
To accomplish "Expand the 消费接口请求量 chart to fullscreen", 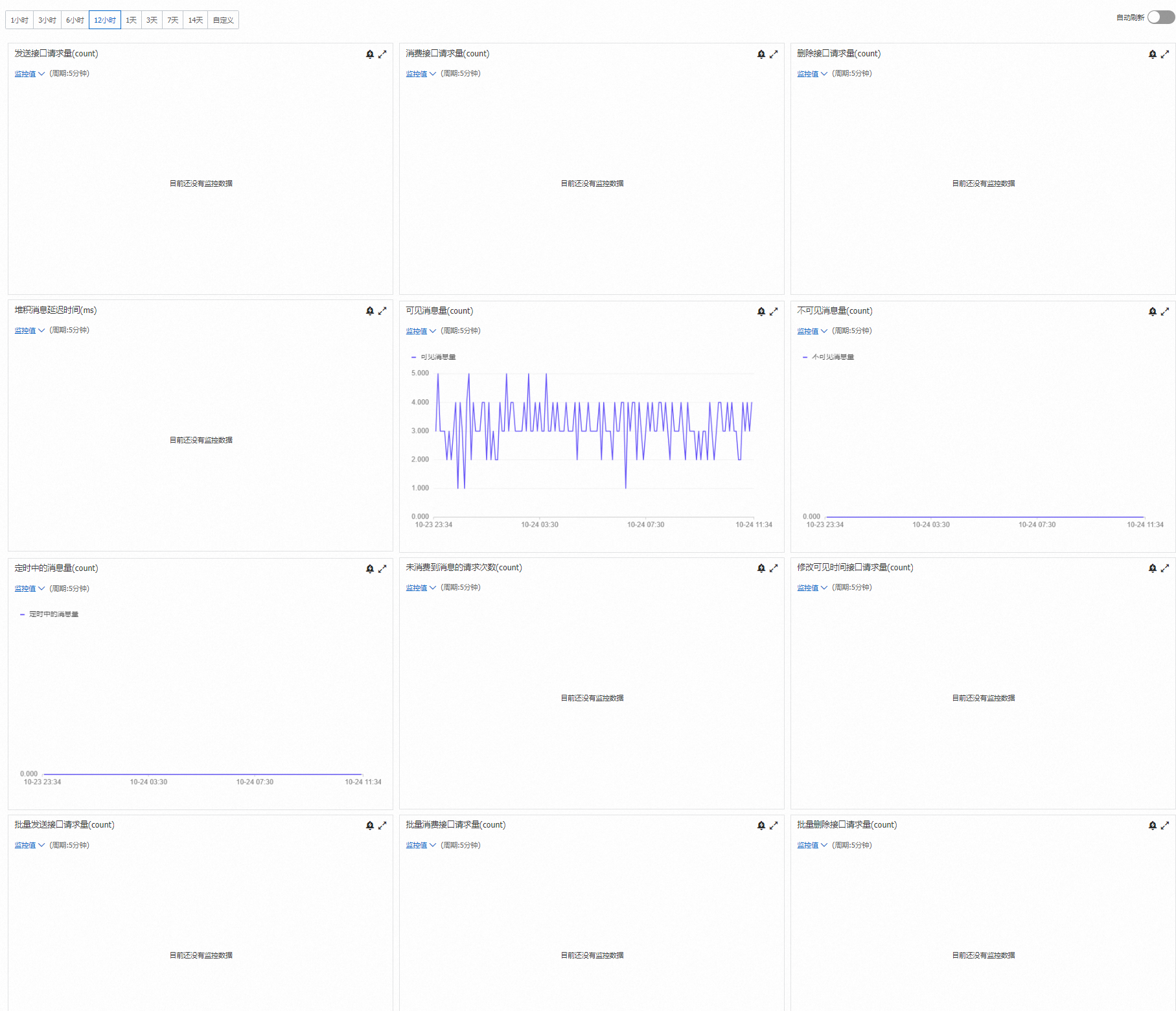I will (774, 54).
